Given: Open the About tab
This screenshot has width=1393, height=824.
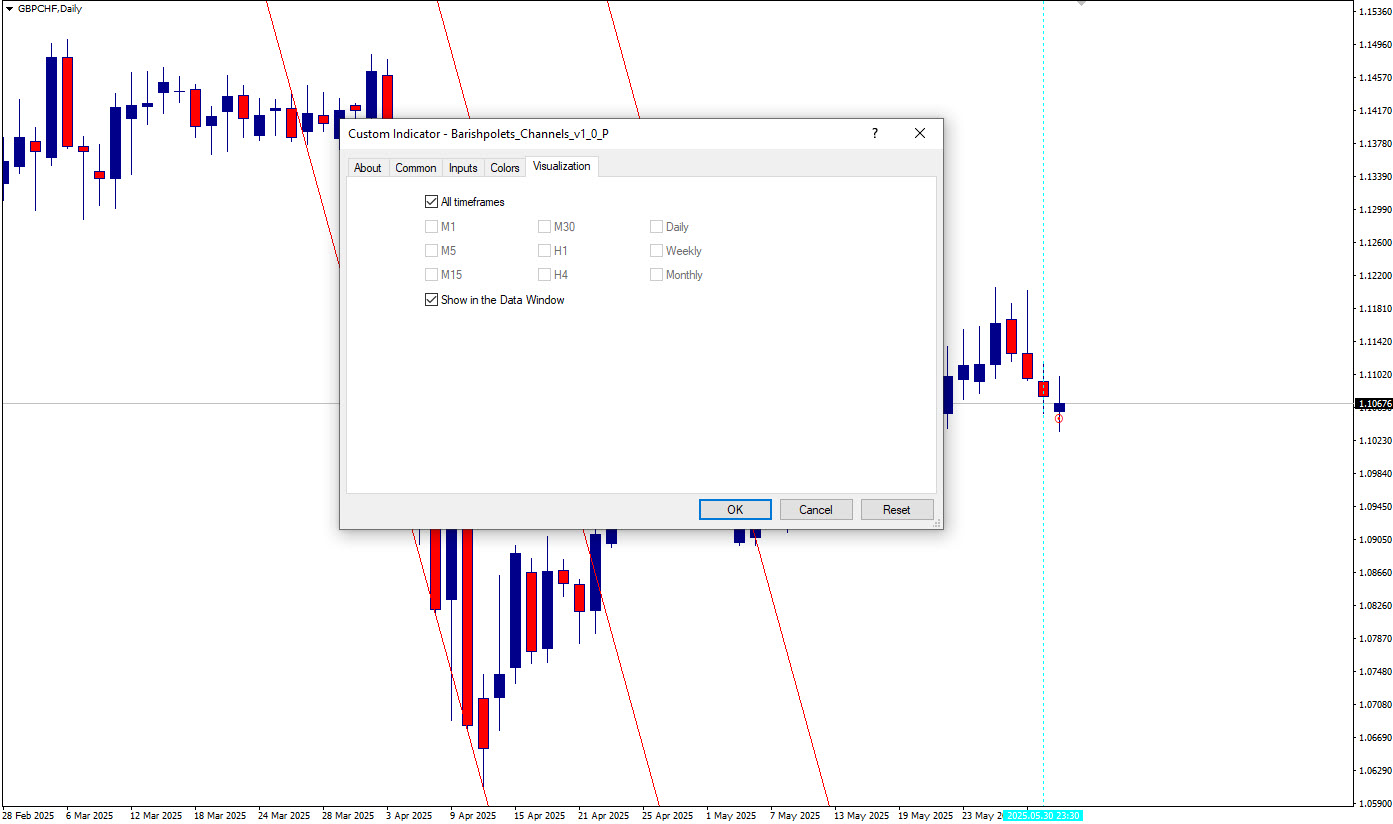Looking at the screenshot, I should (x=367, y=168).
